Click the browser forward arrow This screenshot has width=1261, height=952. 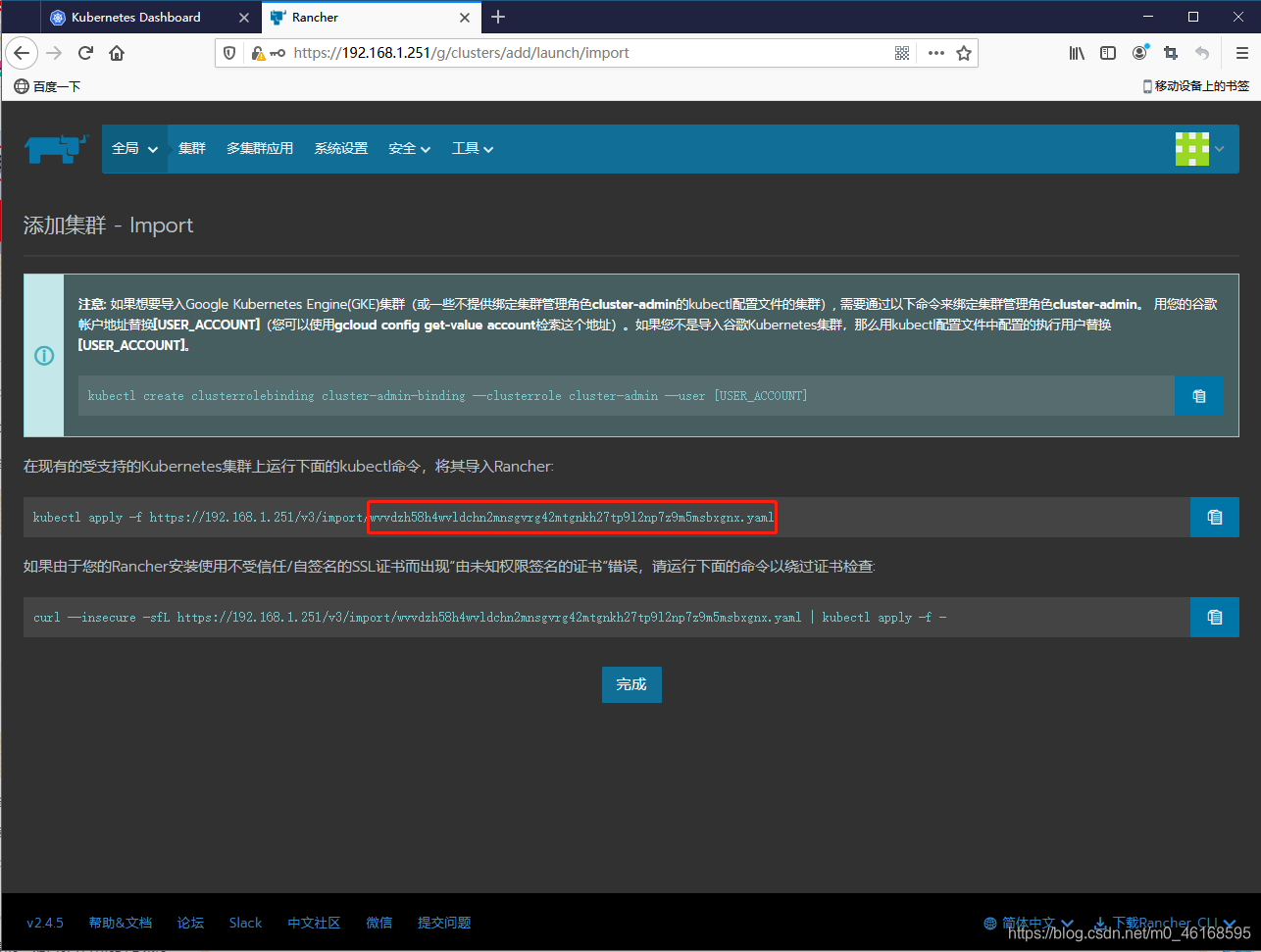pyautogui.click(x=54, y=53)
